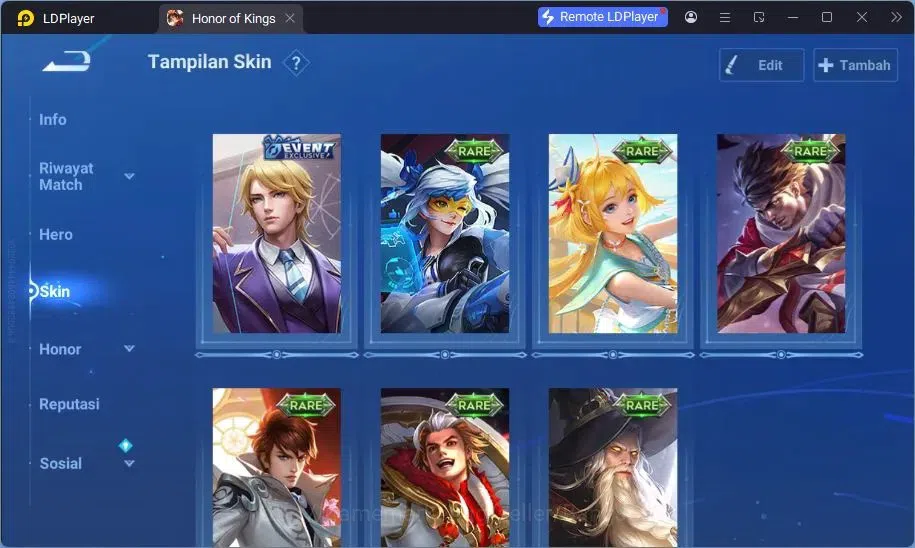Image resolution: width=915 pixels, height=548 pixels.
Task: Select the laughing white-haired hero skin card
Action: click(445, 467)
